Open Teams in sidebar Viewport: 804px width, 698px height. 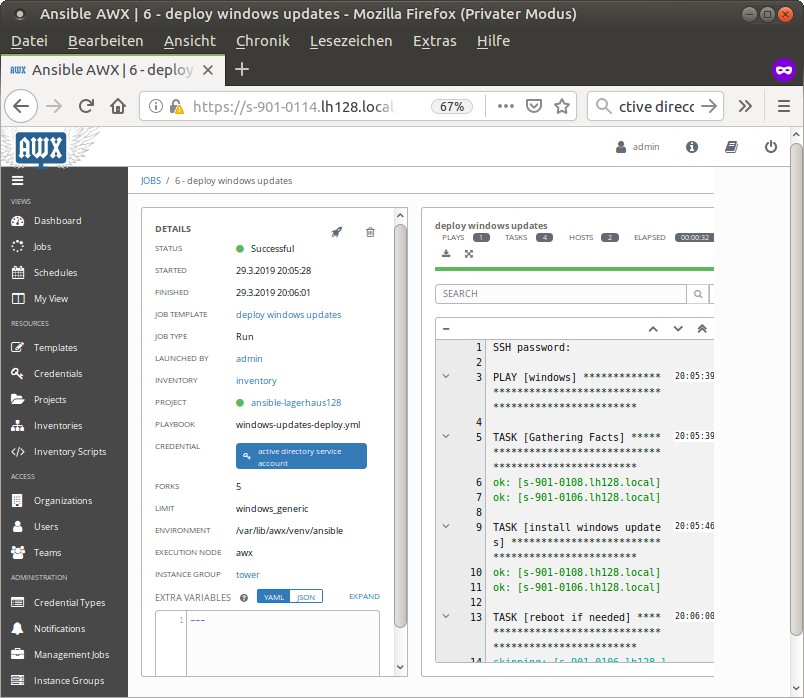pos(47,553)
